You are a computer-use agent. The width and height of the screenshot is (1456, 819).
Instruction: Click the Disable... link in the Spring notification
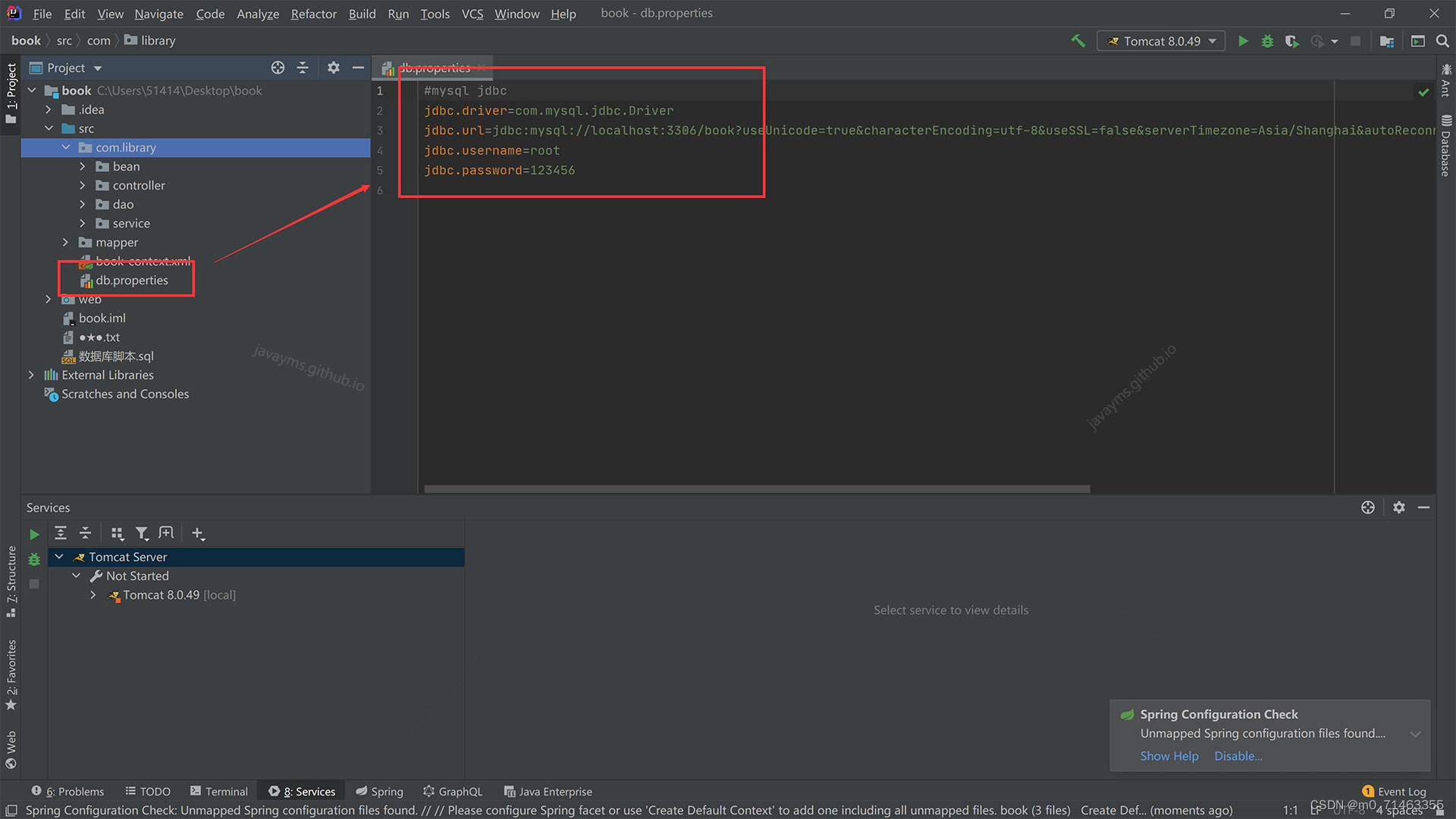[1238, 756]
